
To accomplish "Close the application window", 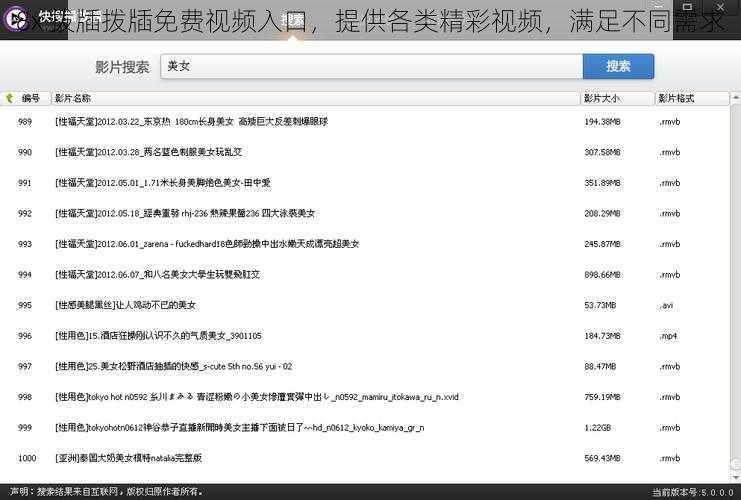I will point(720,7).
